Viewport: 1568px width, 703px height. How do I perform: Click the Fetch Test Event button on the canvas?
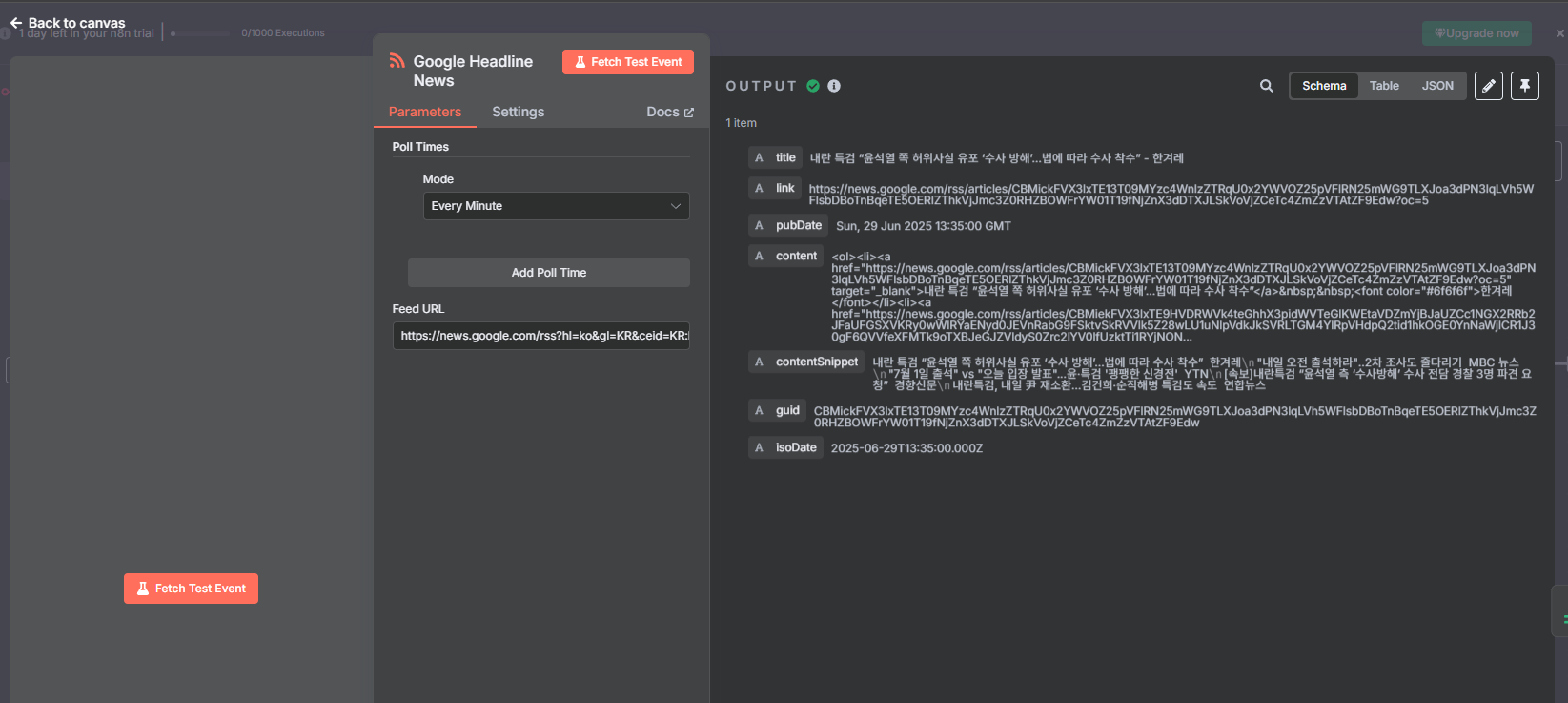tap(191, 589)
